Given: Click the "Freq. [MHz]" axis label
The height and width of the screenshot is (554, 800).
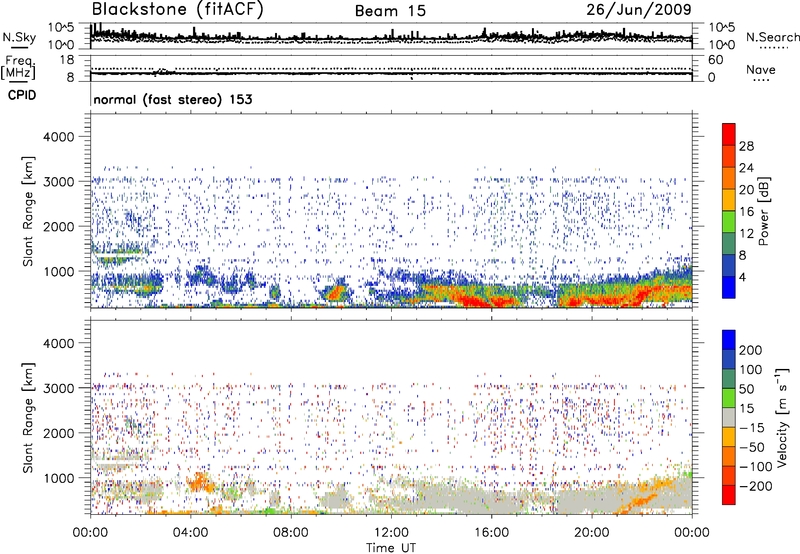Looking at the screenshot, I should (18, 68).
